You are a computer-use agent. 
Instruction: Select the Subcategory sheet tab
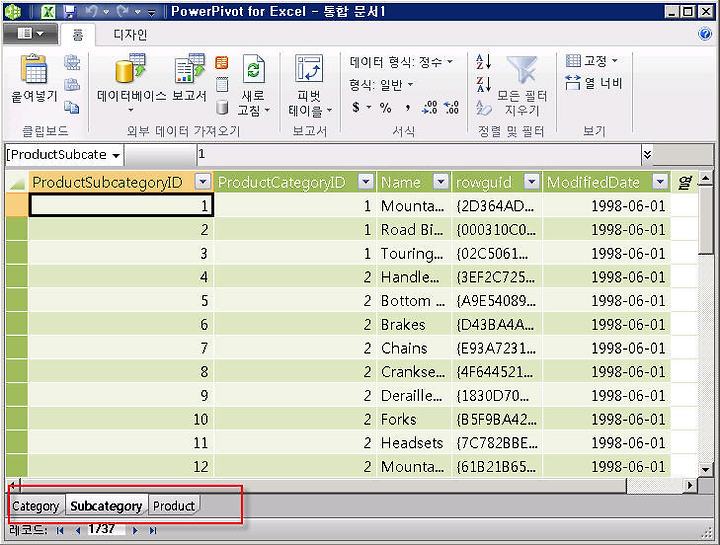[106, 506]
